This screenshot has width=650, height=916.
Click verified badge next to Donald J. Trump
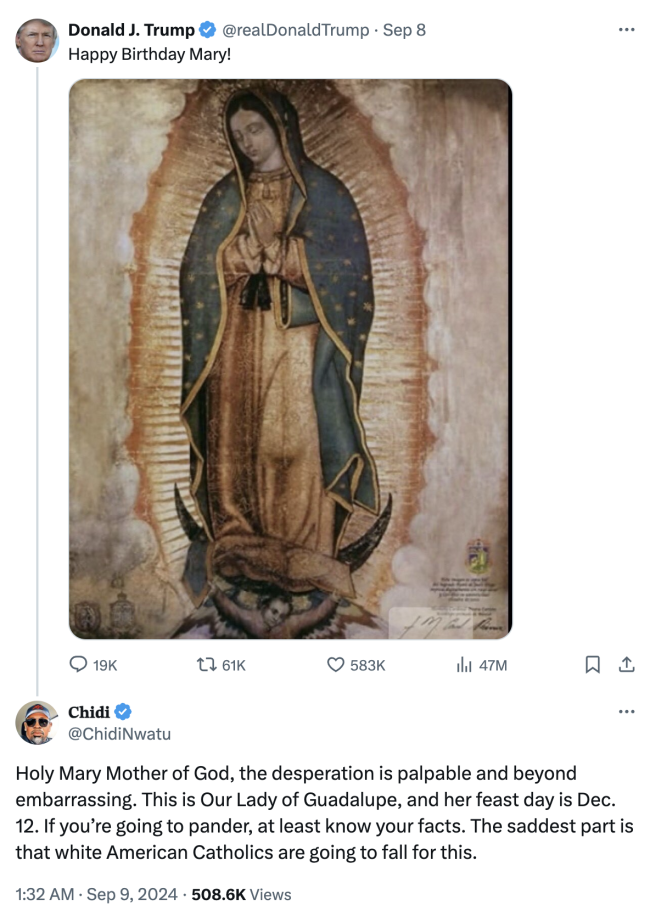[x=209, y=30]
